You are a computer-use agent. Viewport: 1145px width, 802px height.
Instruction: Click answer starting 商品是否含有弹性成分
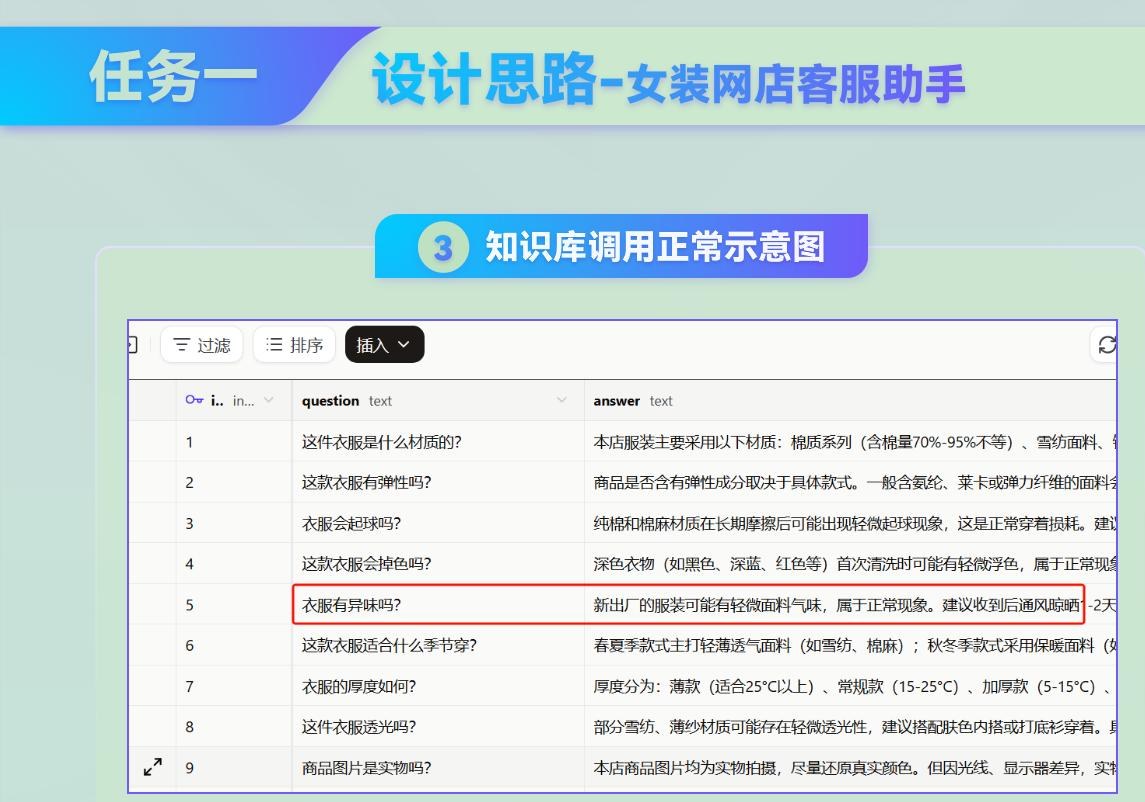(x=851, y=482)
